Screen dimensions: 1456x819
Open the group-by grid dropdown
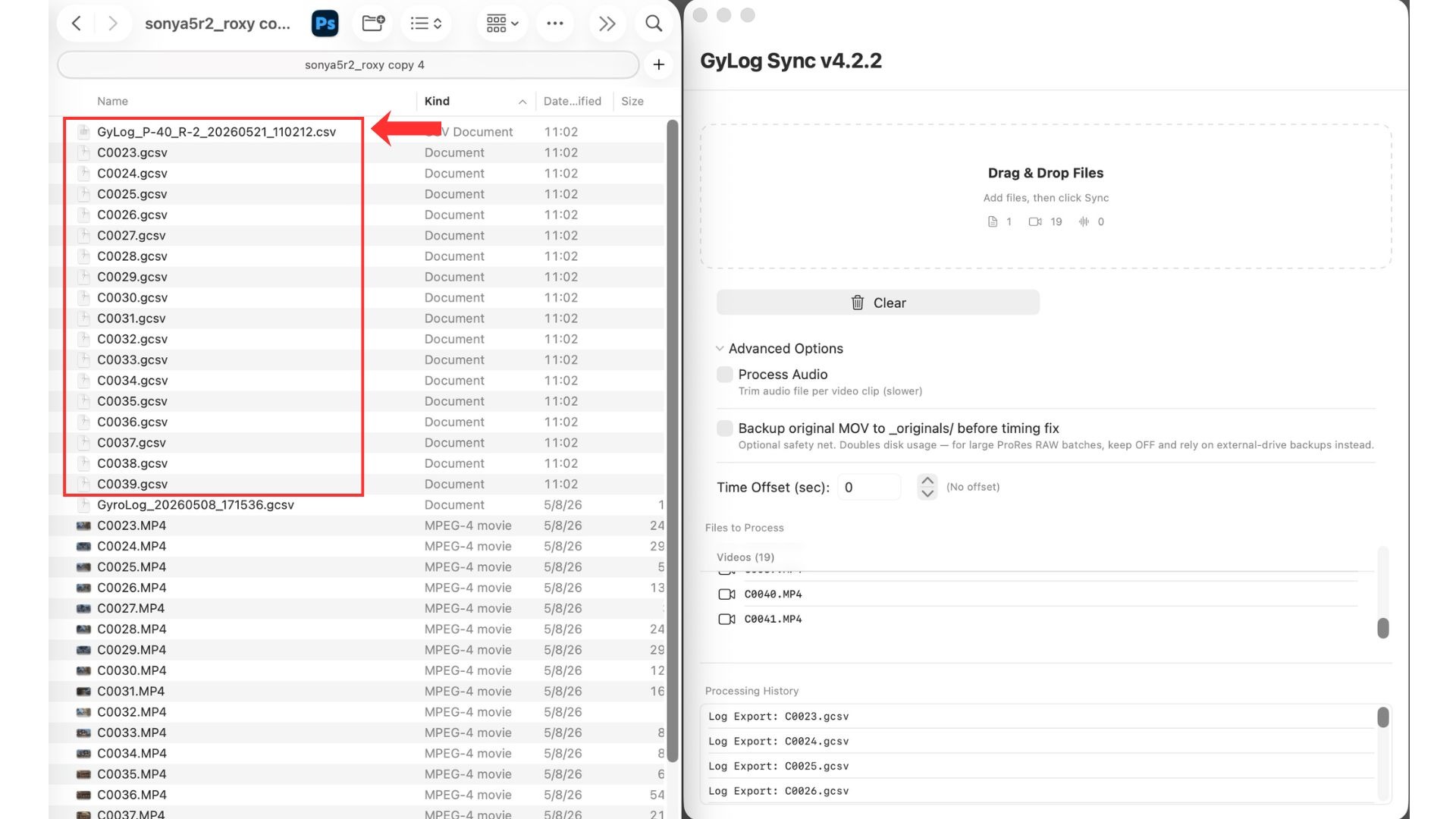coord(502,24)
